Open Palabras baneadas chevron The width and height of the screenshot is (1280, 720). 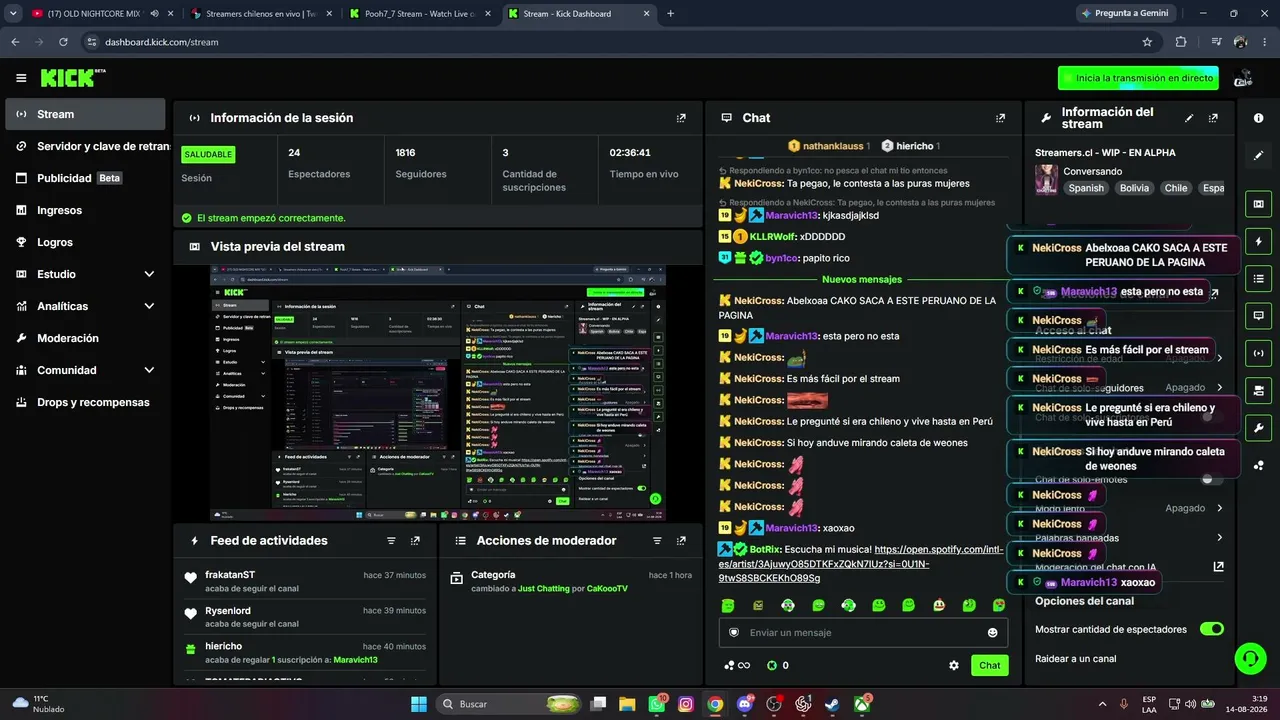1220,537
